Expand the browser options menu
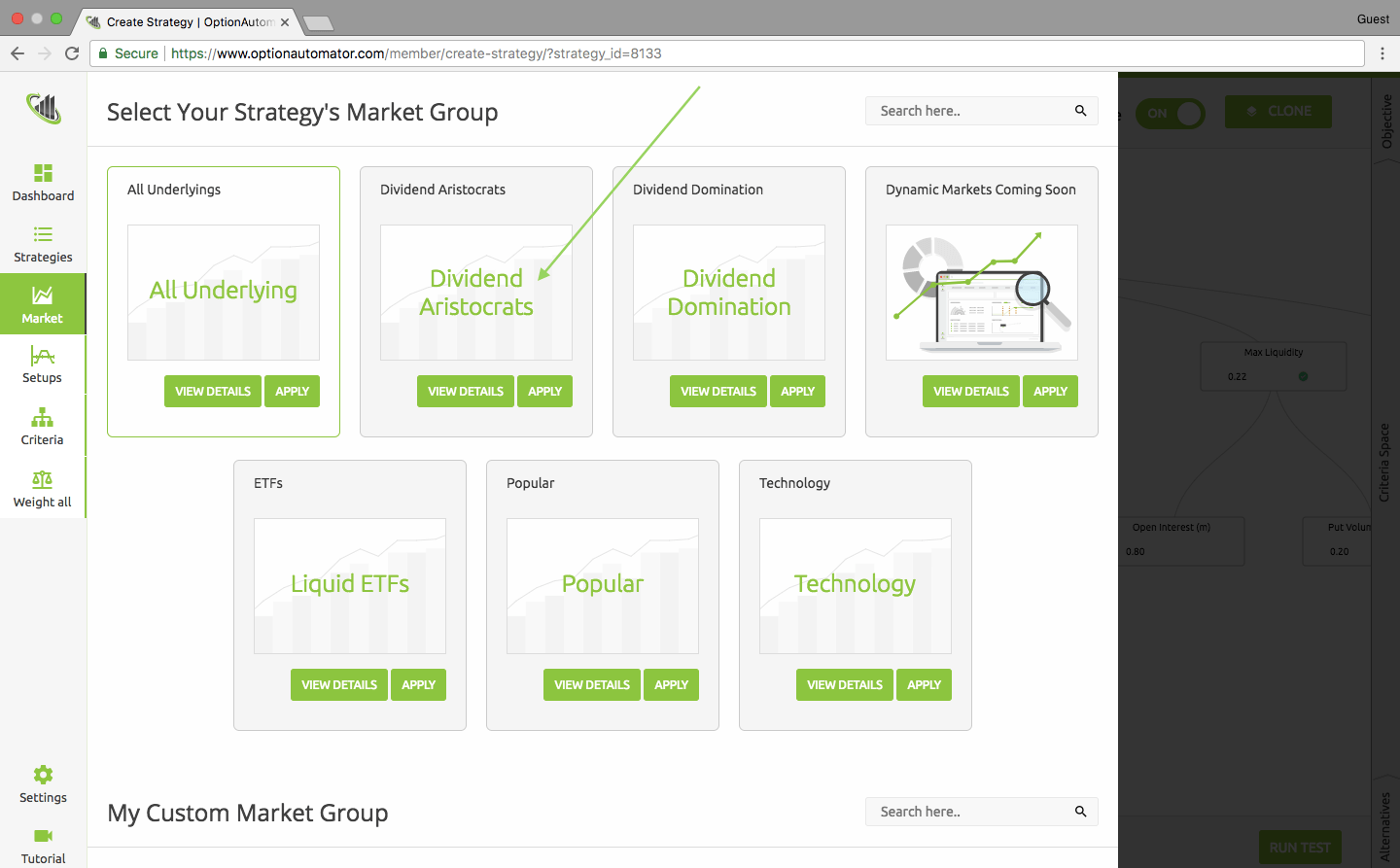Screen dimensions: 1400x868 pyautogui.click(x=1383, y=53)
